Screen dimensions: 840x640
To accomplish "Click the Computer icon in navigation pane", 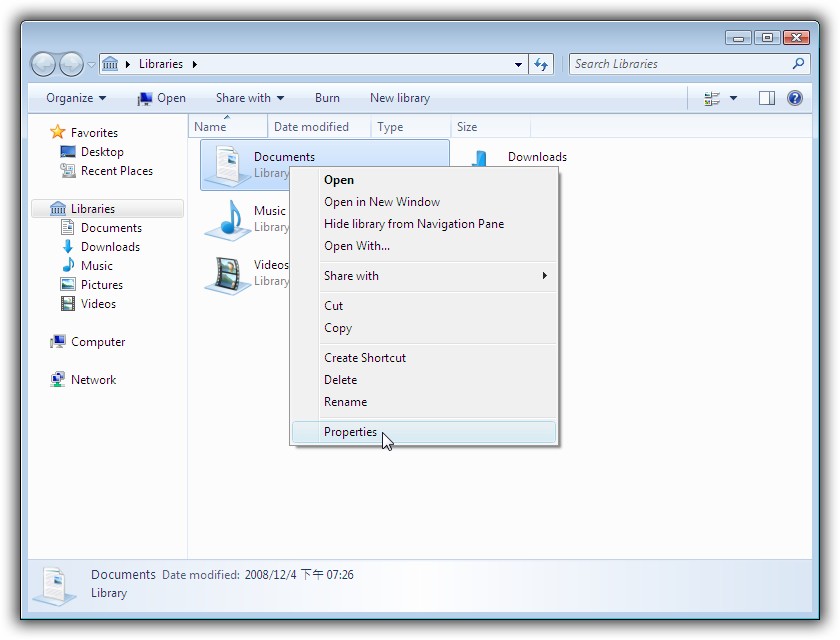I will 58,342.
